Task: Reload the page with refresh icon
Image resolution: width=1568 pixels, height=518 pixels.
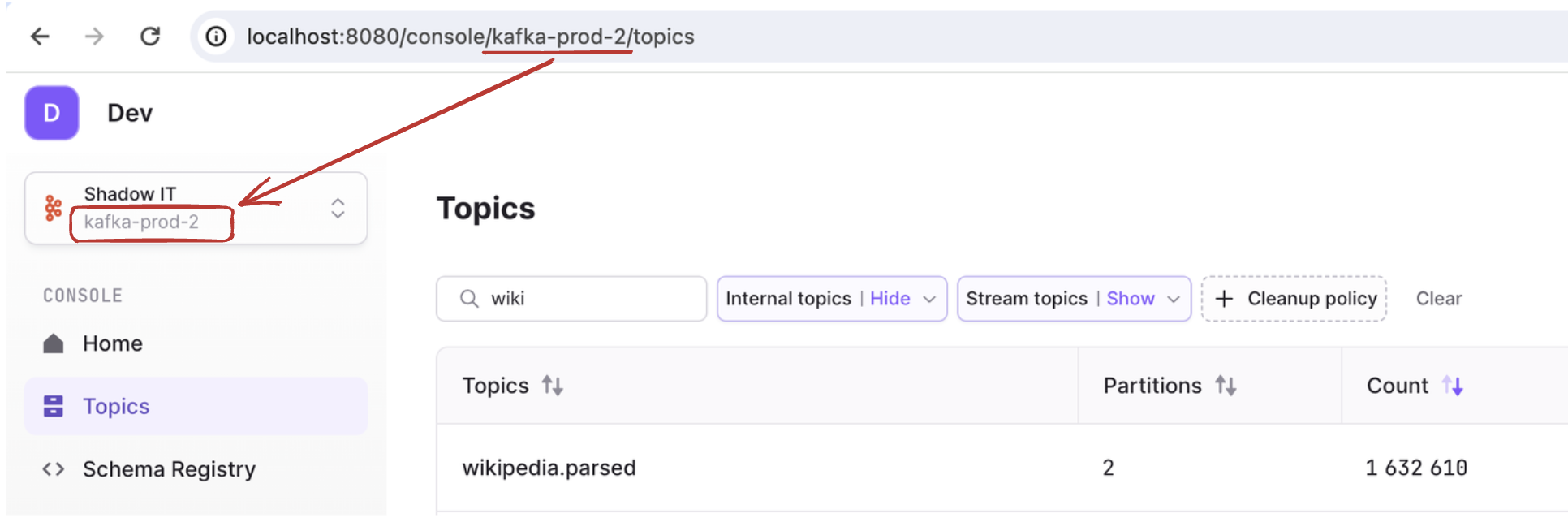Action: [x=150, y=37]
